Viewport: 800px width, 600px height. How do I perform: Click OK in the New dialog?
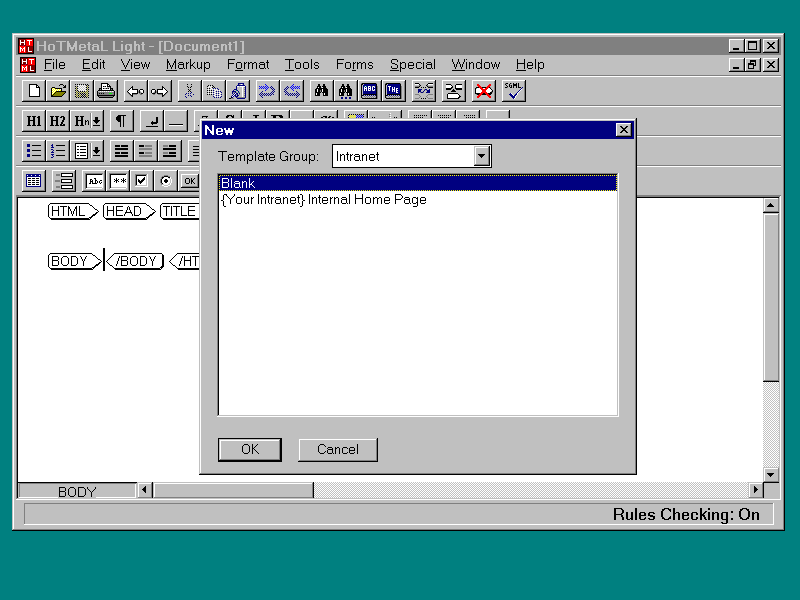[250, 449]
